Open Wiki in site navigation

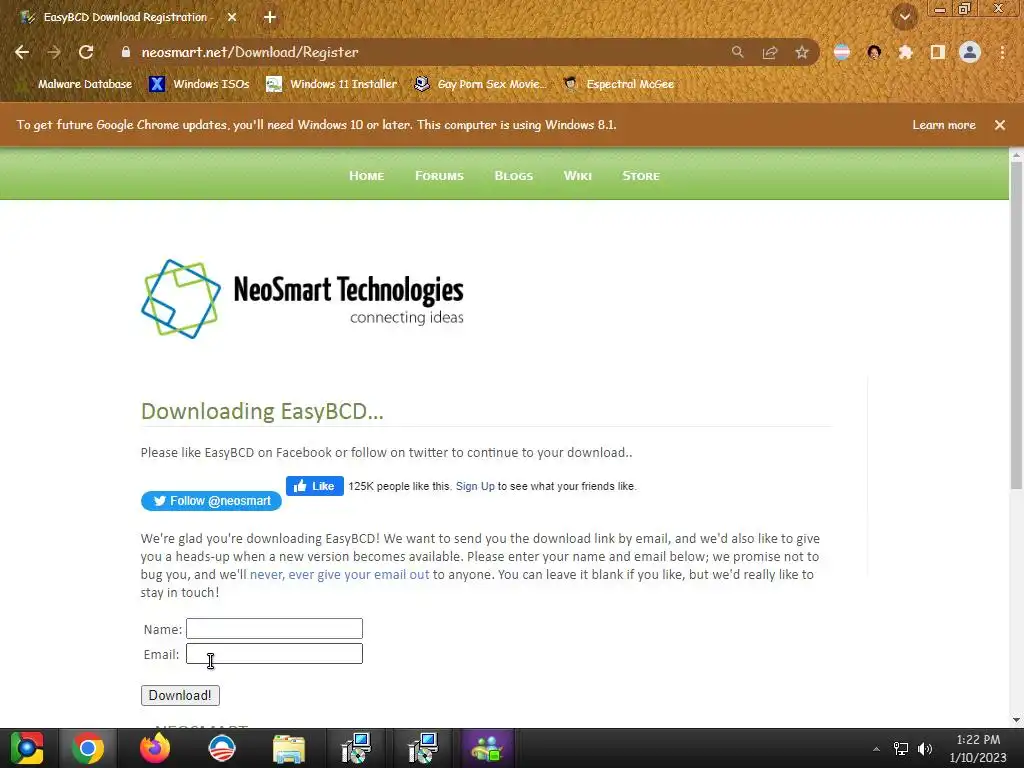click(578, 176)
